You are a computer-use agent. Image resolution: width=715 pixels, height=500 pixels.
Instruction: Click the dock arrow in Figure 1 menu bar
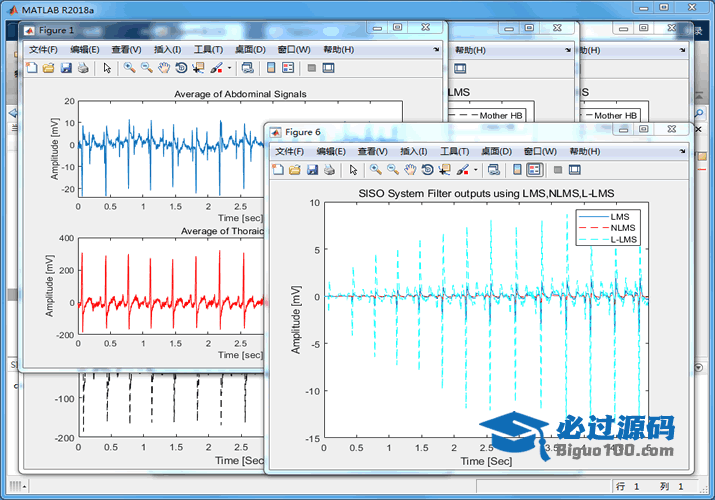coord(436,49)
